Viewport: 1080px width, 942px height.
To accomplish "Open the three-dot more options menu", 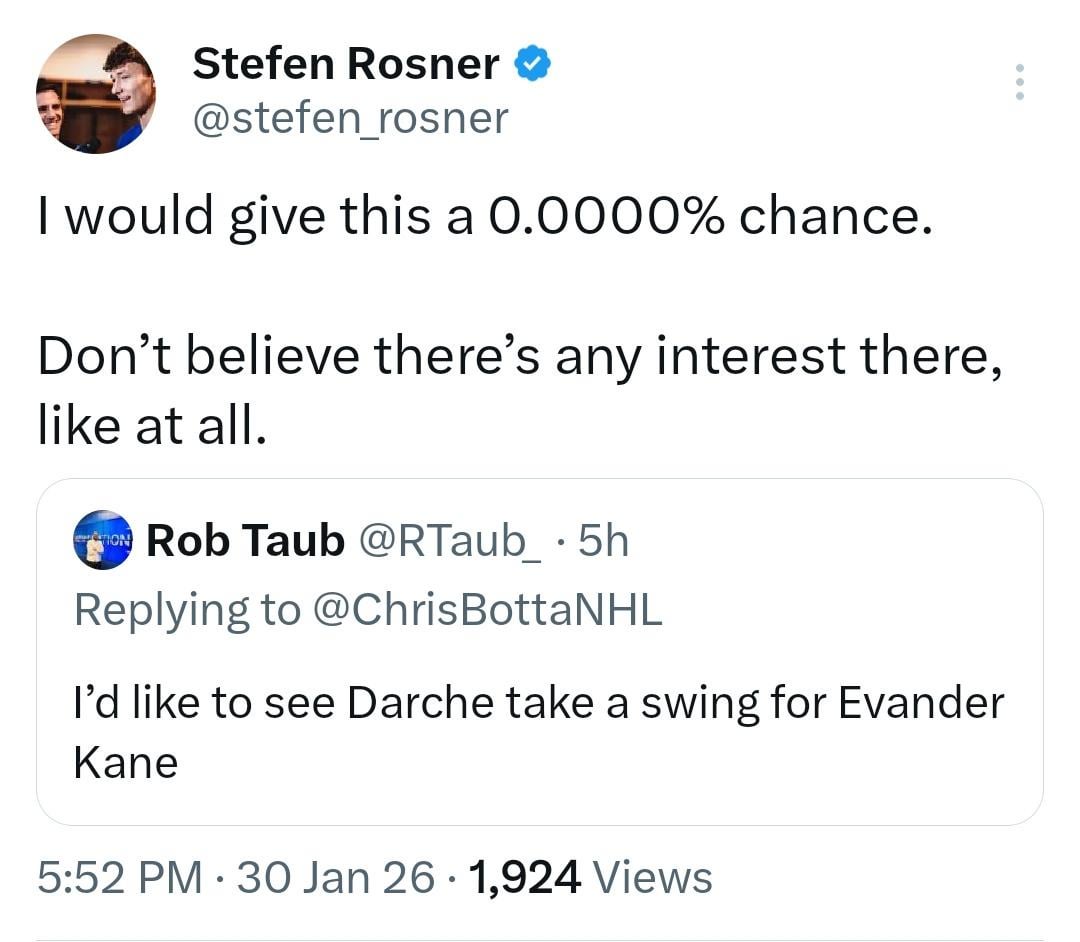I will click(1019, 82).
